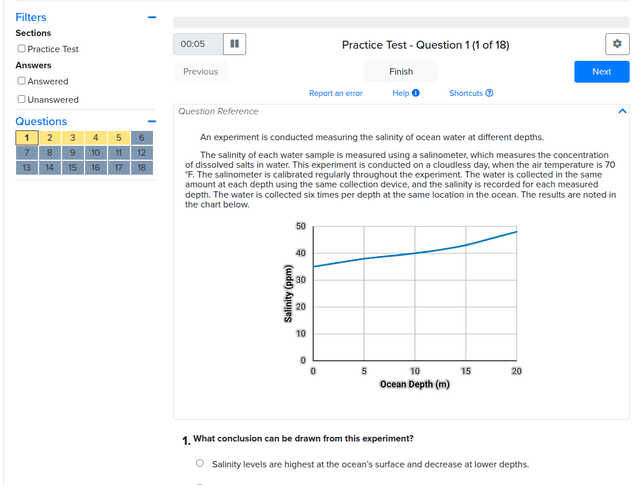640x485 pixels.
Task: Pause the test timer
Action: (234, 44)
